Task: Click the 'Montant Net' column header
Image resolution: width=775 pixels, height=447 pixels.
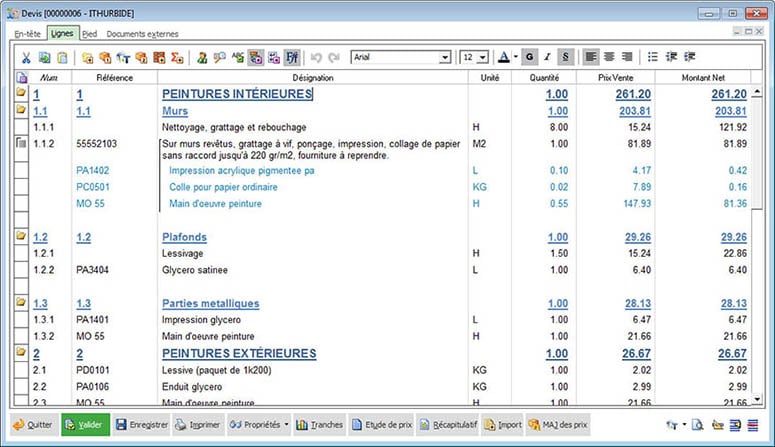Action: pyautogui.click(x=702, y=78)
